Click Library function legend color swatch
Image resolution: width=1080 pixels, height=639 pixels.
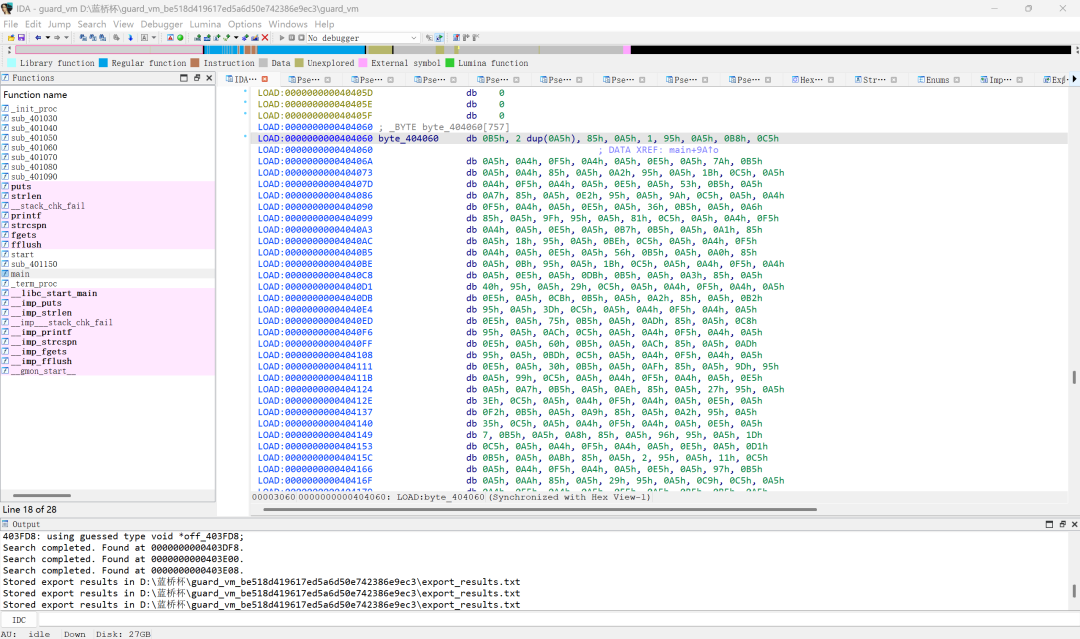tap(12, 63)
